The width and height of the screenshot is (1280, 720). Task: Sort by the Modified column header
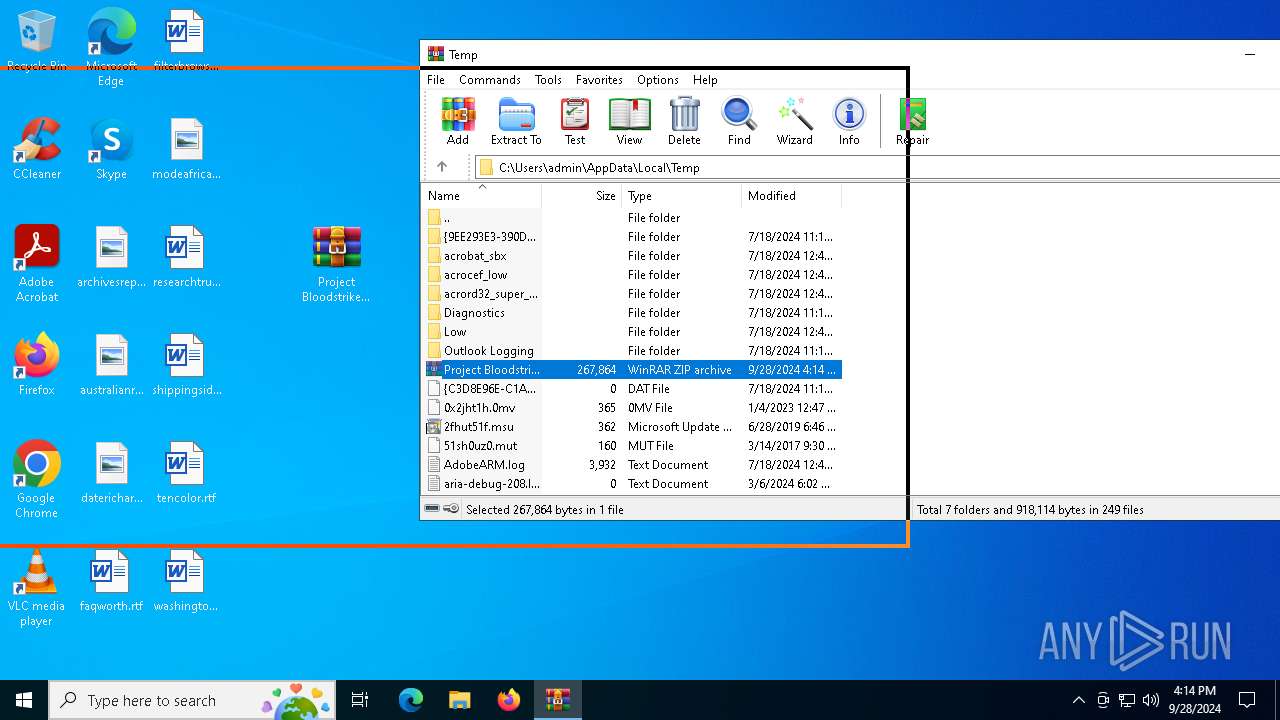792,196
